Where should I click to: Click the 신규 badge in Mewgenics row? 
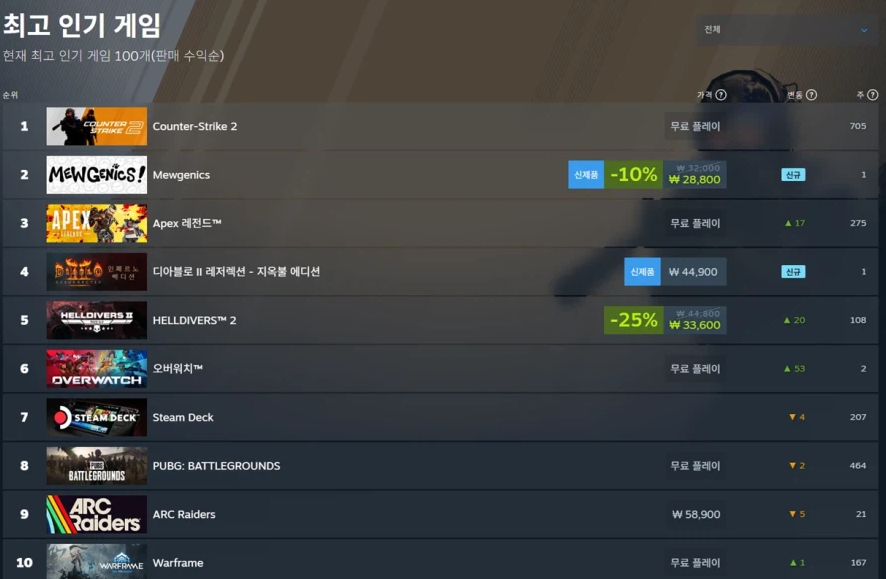[x=793, y=175]
